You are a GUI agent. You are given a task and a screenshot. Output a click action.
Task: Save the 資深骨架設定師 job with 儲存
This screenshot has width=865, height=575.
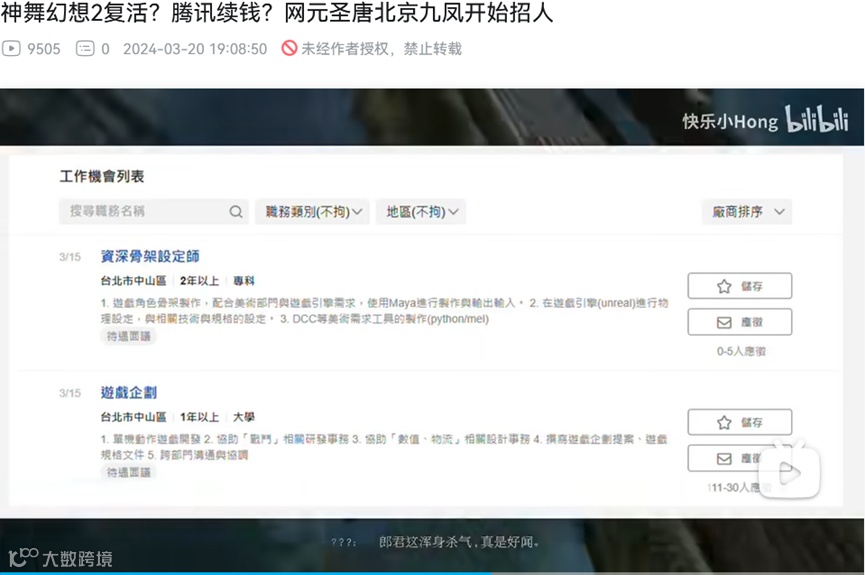pos(740,286)
